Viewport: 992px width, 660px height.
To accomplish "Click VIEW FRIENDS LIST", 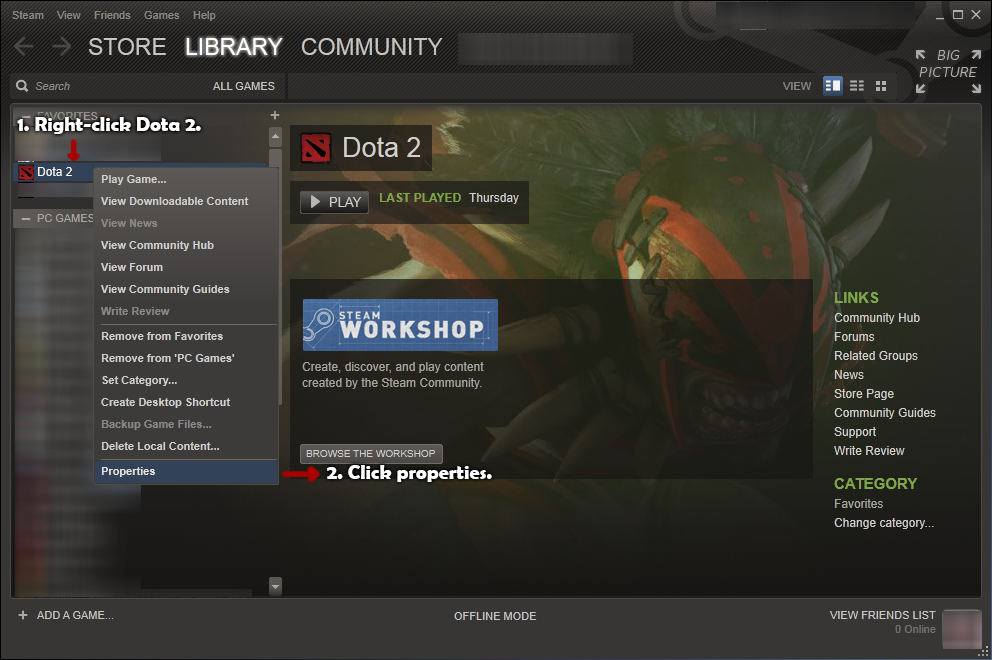I will (x=883, y=615).
